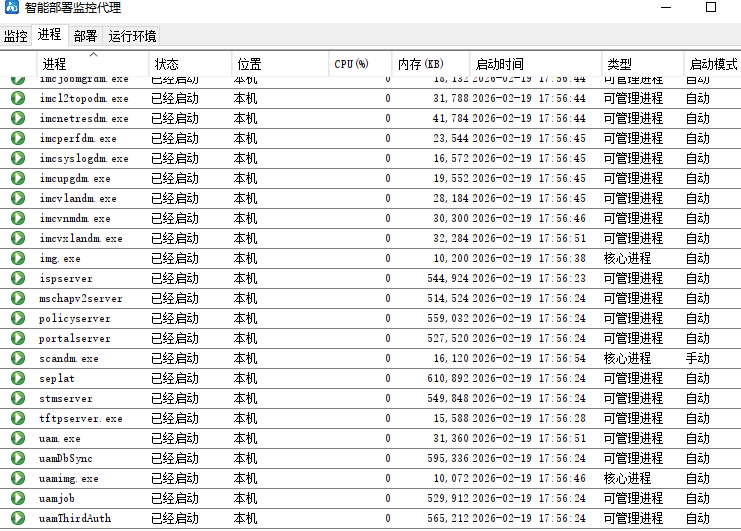Viewport: 741px width, 531px height.
Task: Click the green icon beside scandm.exe
Action: pos(18,358)
